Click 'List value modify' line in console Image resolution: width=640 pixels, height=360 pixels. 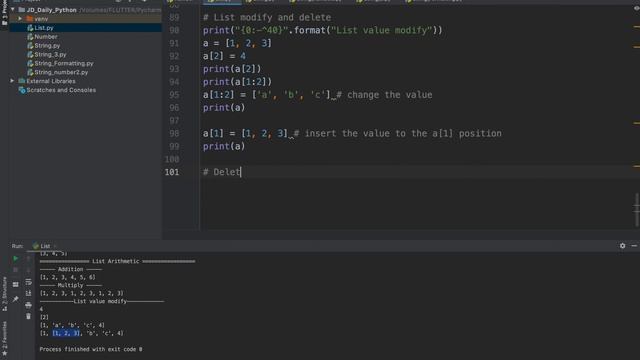click(102, 301)
